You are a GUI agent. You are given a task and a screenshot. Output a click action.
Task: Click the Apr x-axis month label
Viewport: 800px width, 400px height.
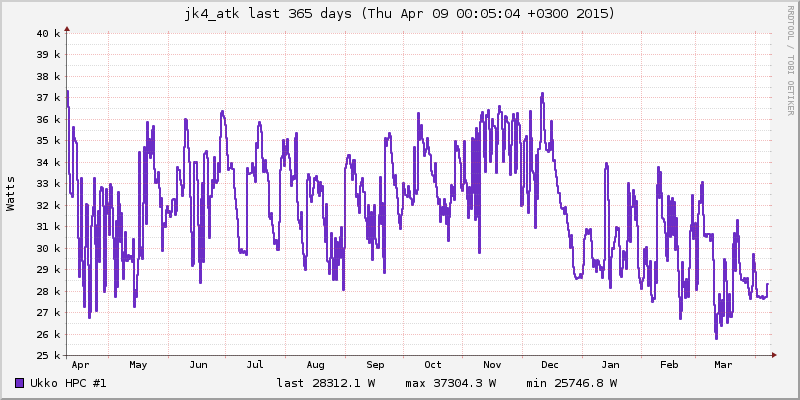(x=81, y=365)
